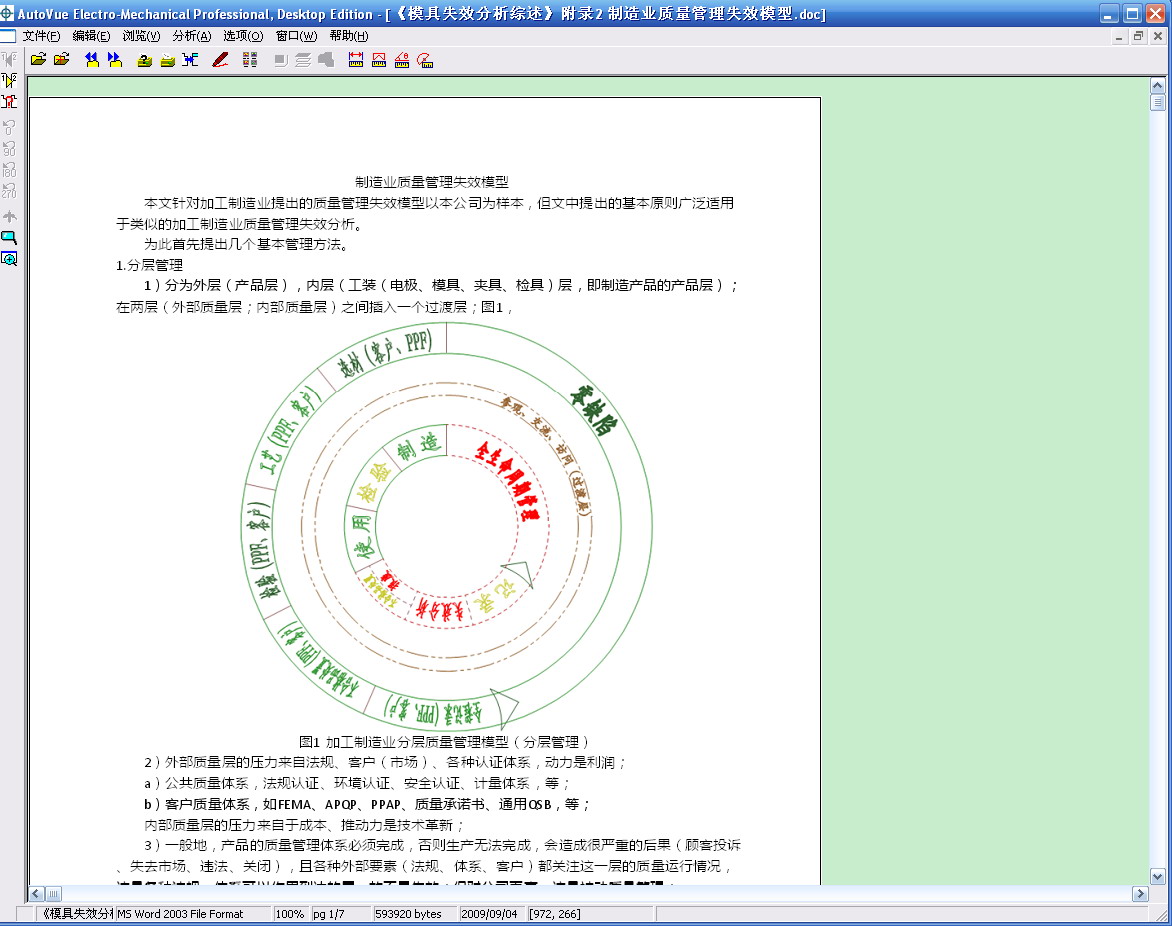Minimize the inner document window
Viewport: 1172px width, 926px height.
pyautogui.click(x=1119, y=36)
